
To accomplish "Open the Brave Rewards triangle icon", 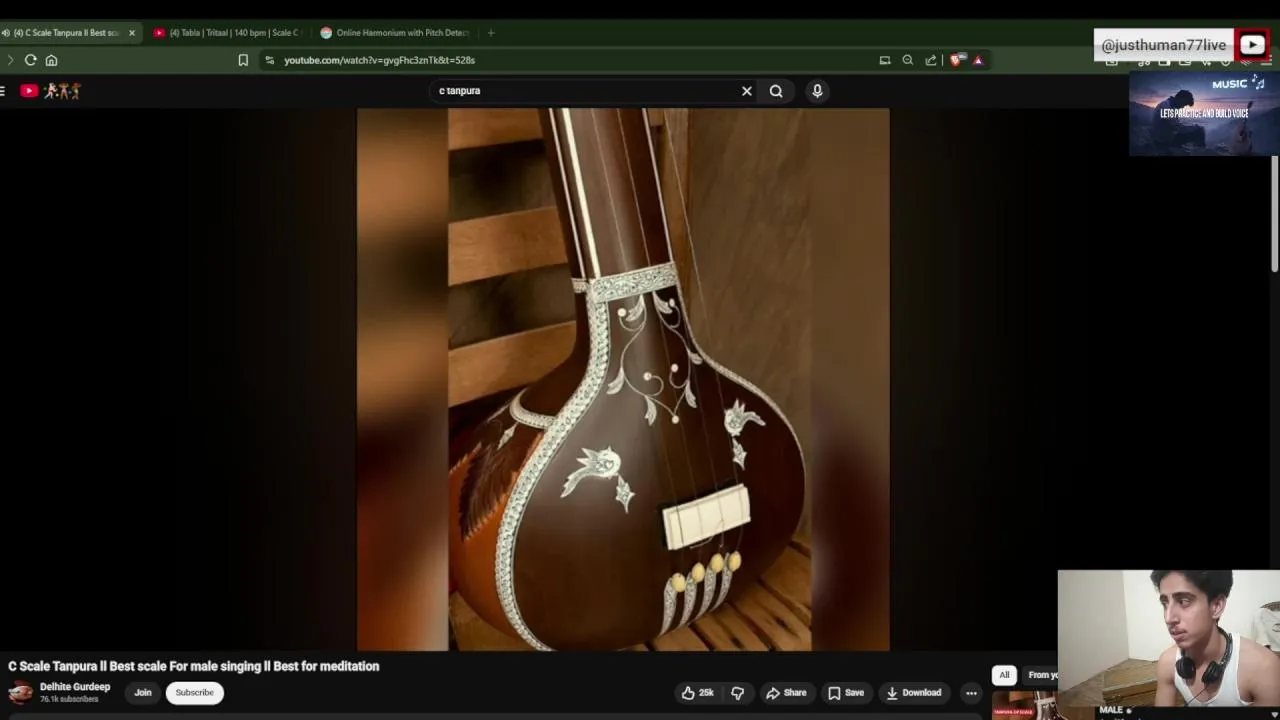I will [x=978, y=60].
